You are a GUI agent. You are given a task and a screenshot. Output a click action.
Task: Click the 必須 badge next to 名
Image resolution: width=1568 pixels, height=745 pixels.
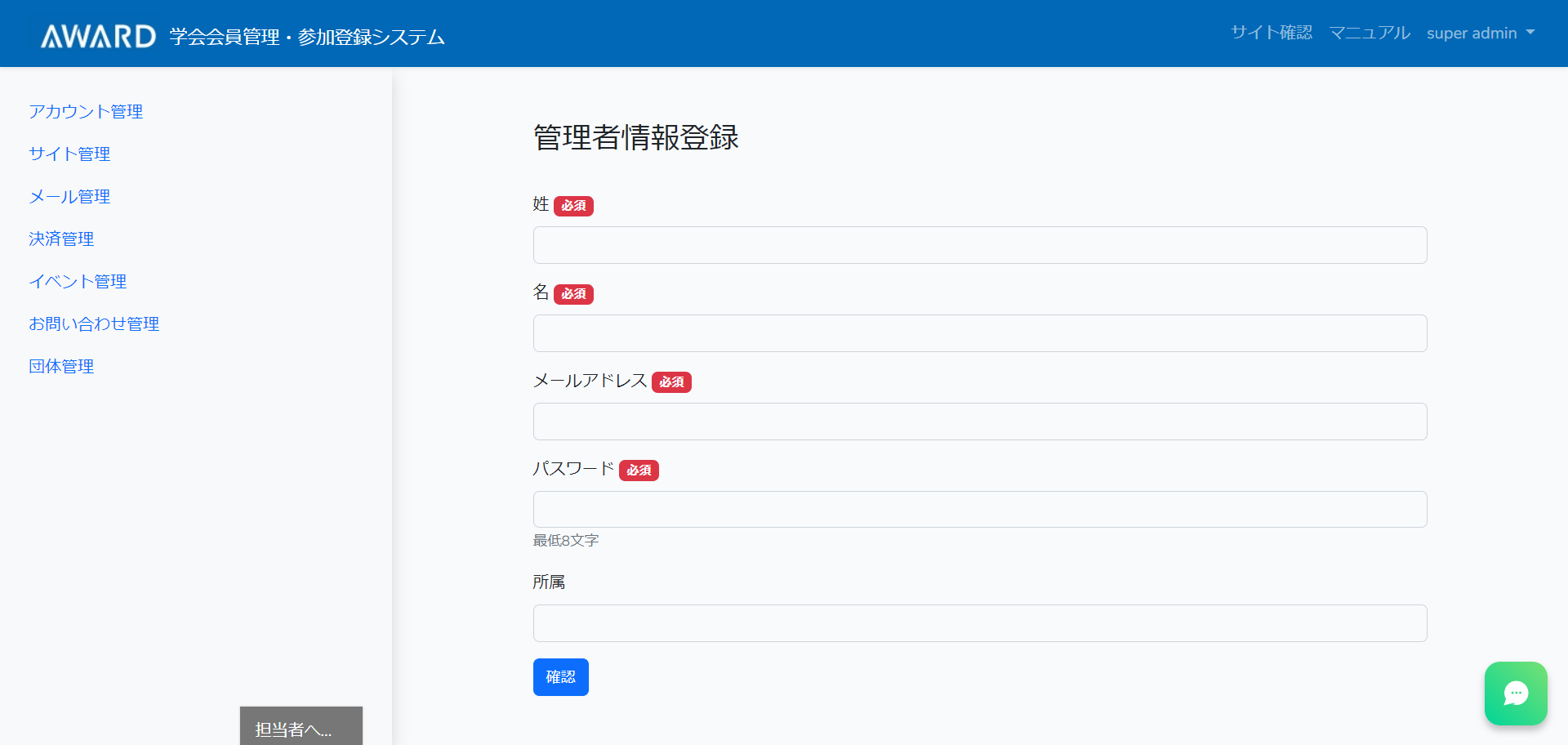pyautogui.click(x=573, y=294)
